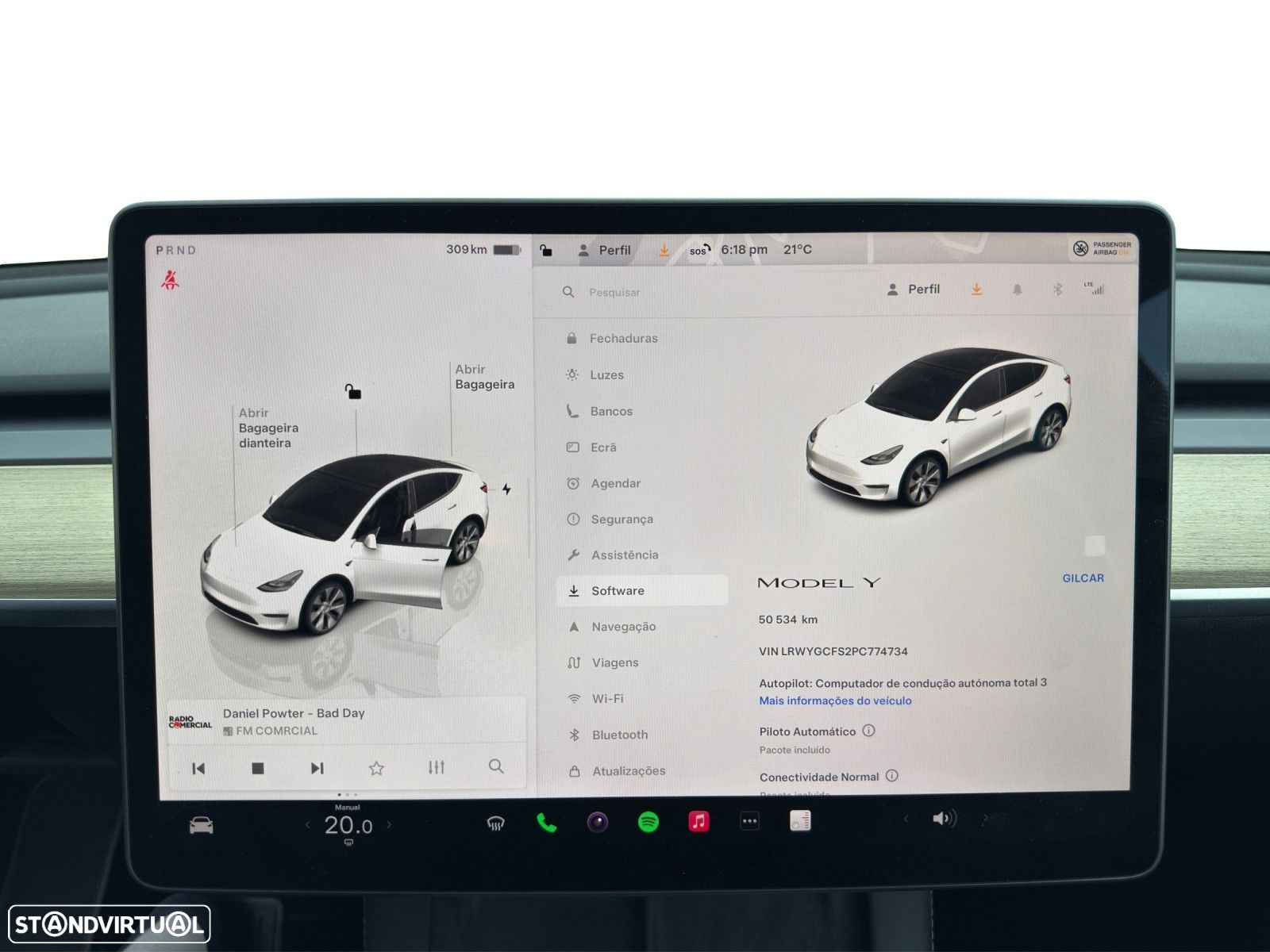Tap Bluetooth icon in settings header
1270x952 pixels.
(1057, 290)
